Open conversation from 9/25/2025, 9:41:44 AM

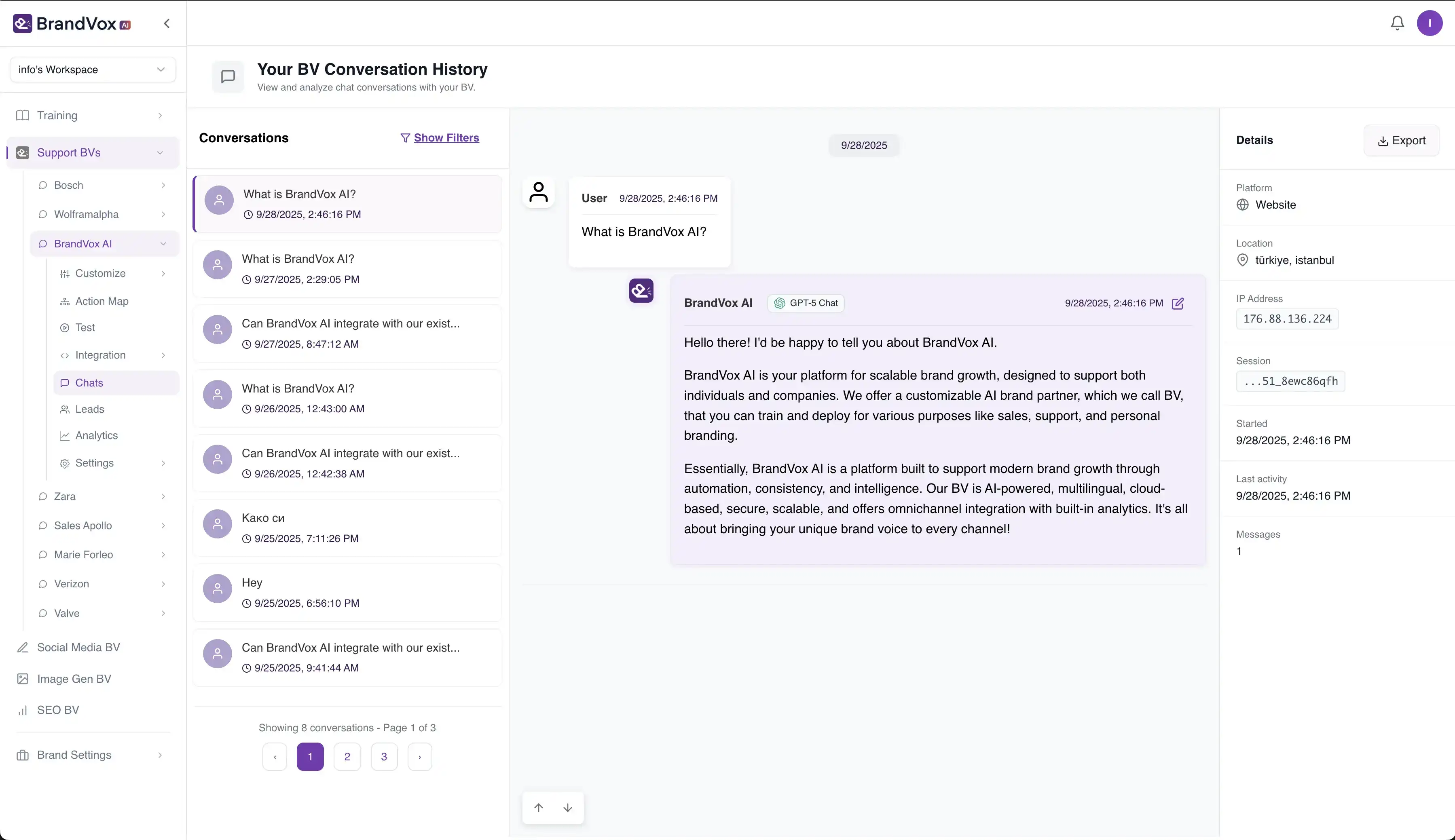[347, 658]
